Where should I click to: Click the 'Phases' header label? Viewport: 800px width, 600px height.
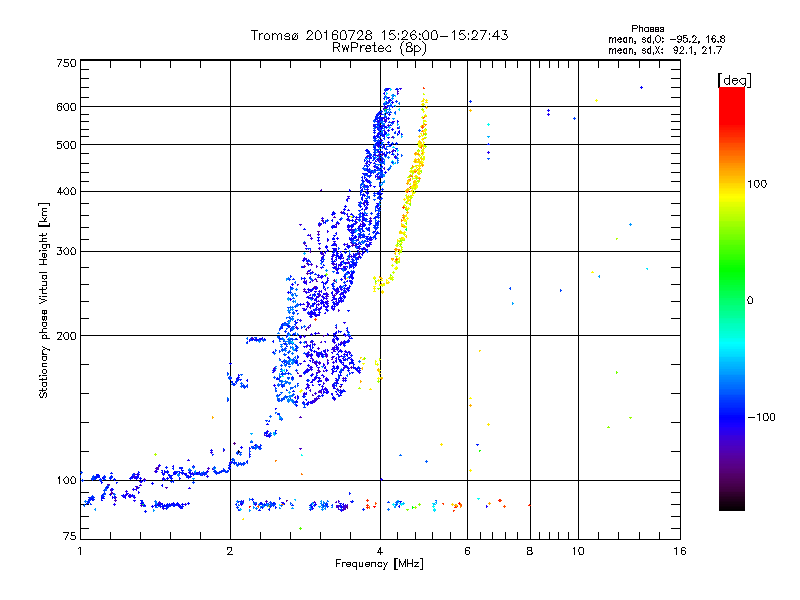pyautogui.click(x=647, y=29)
